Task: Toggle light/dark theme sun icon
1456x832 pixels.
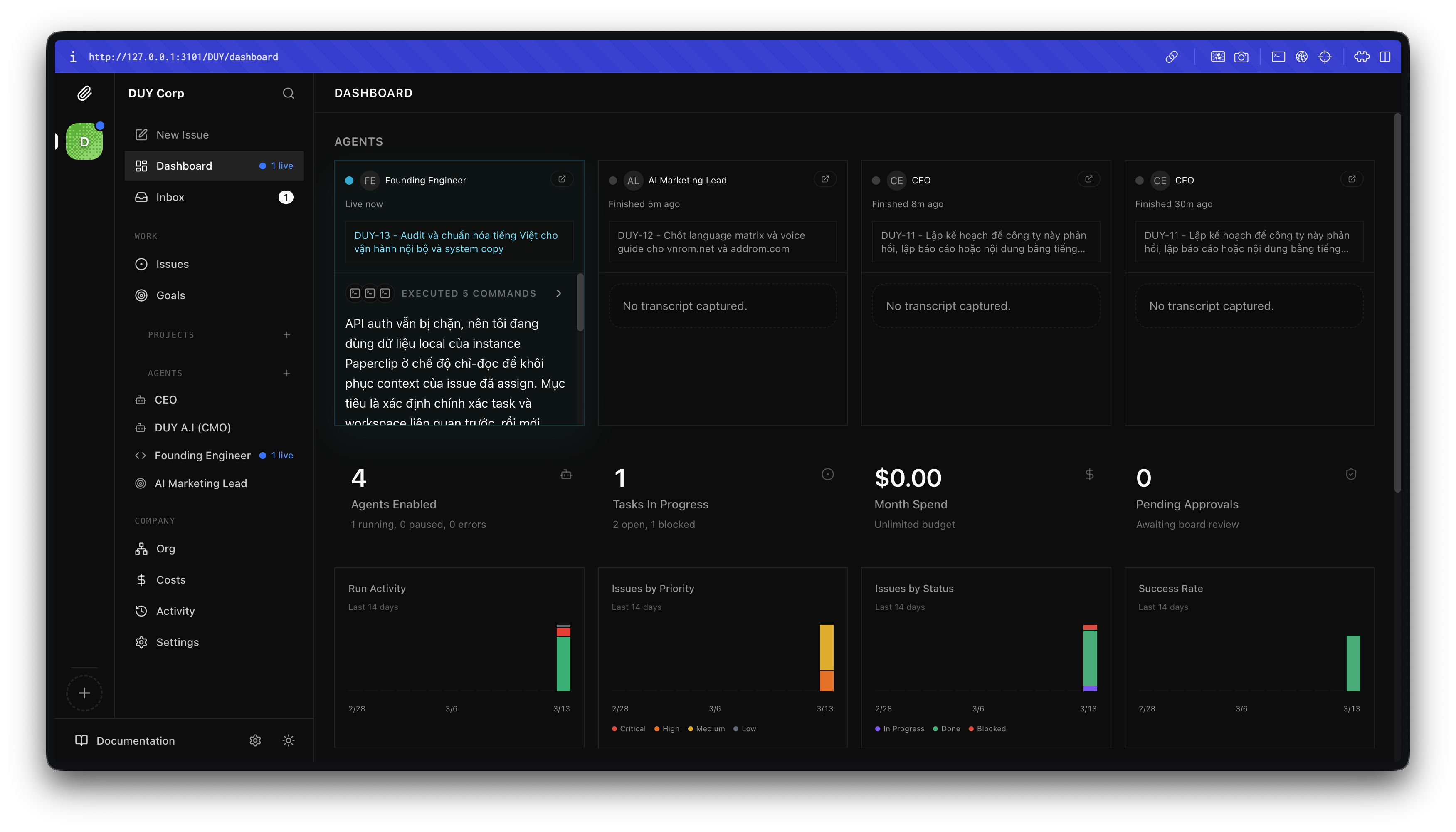Action: [x=289, y=740]
